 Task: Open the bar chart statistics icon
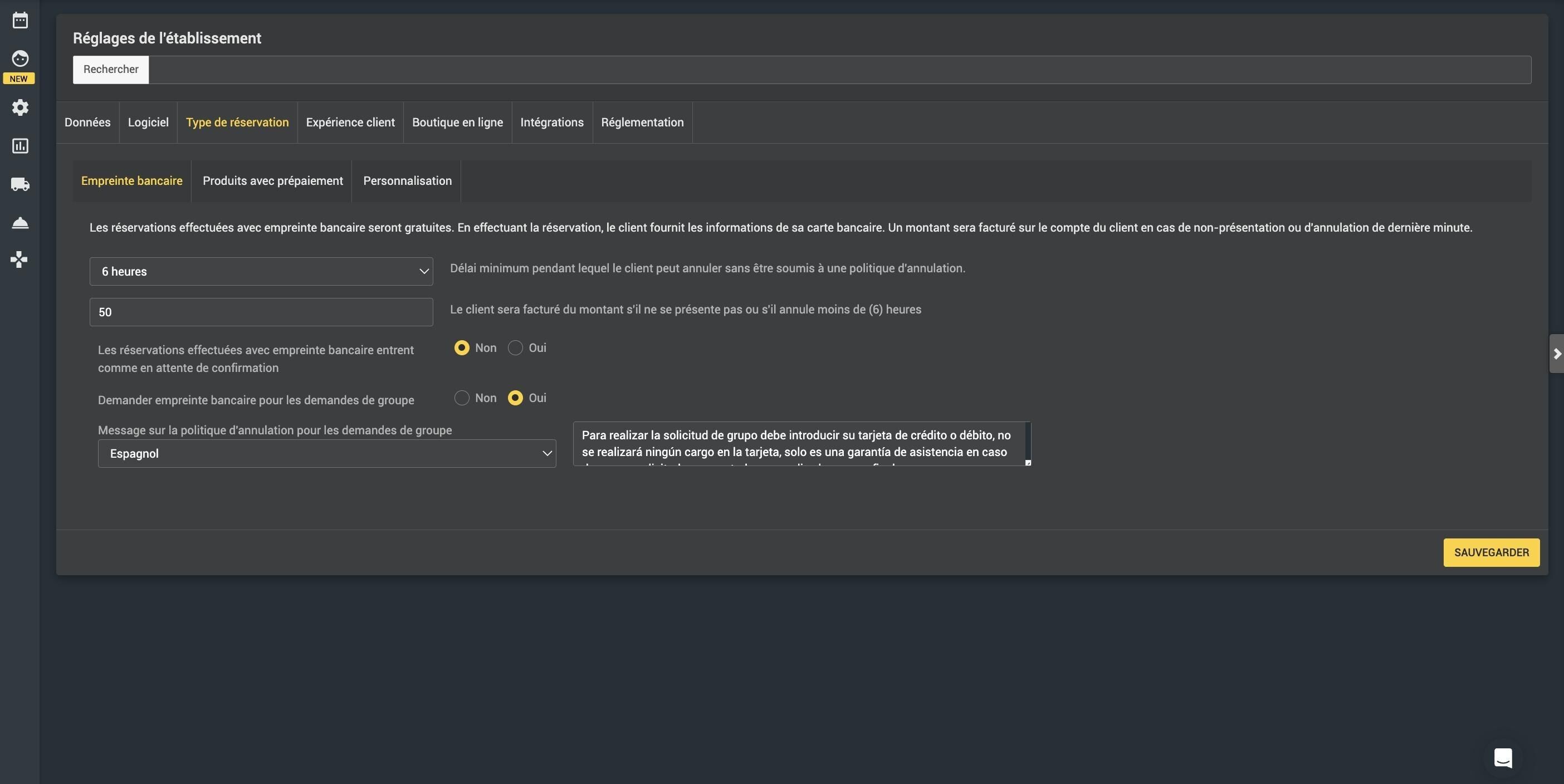click(20, 146)
